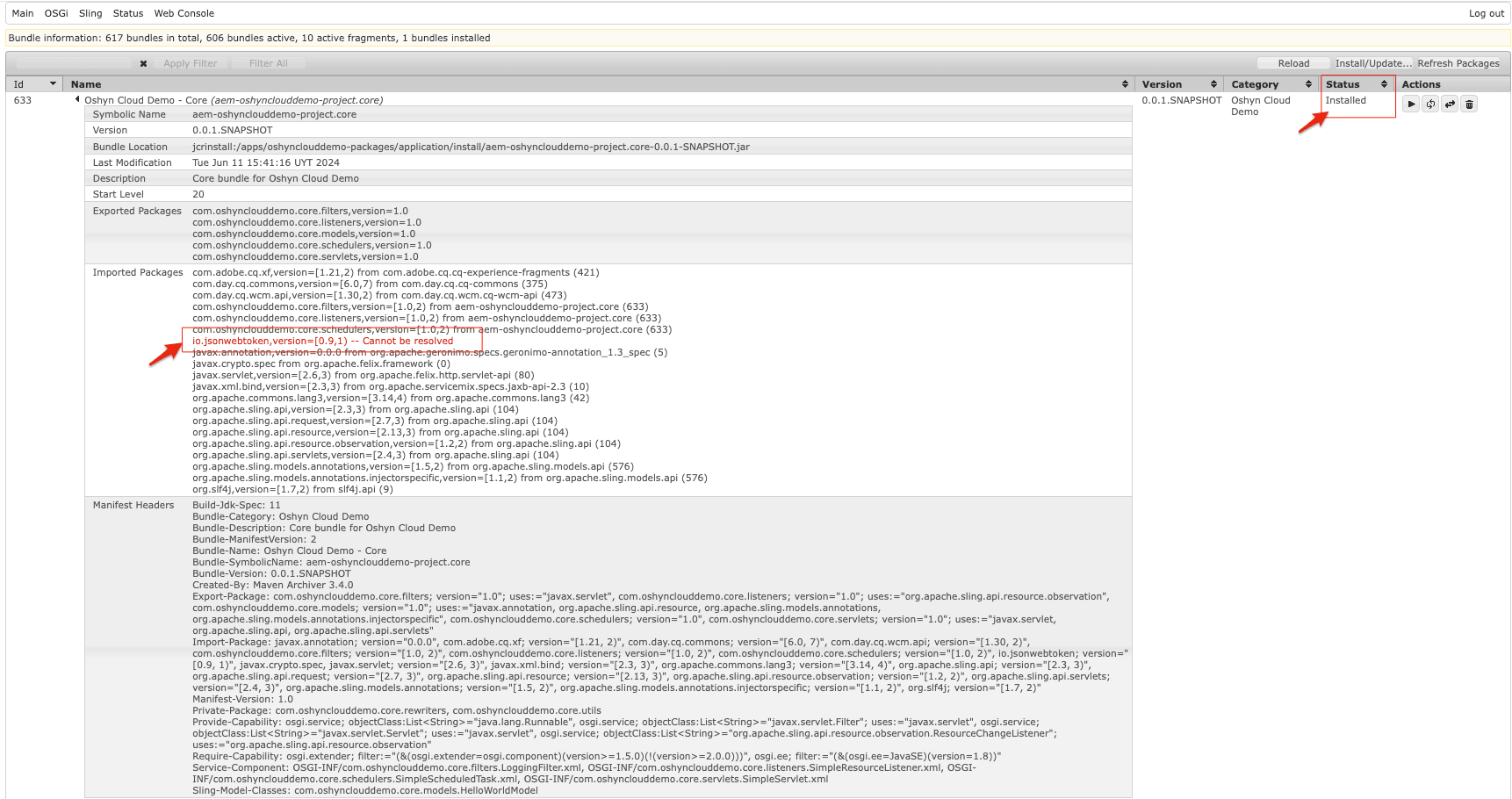Click the Symbolic Name value
Viewport: 1512px width, 799px height.
(x=274, y=114)
